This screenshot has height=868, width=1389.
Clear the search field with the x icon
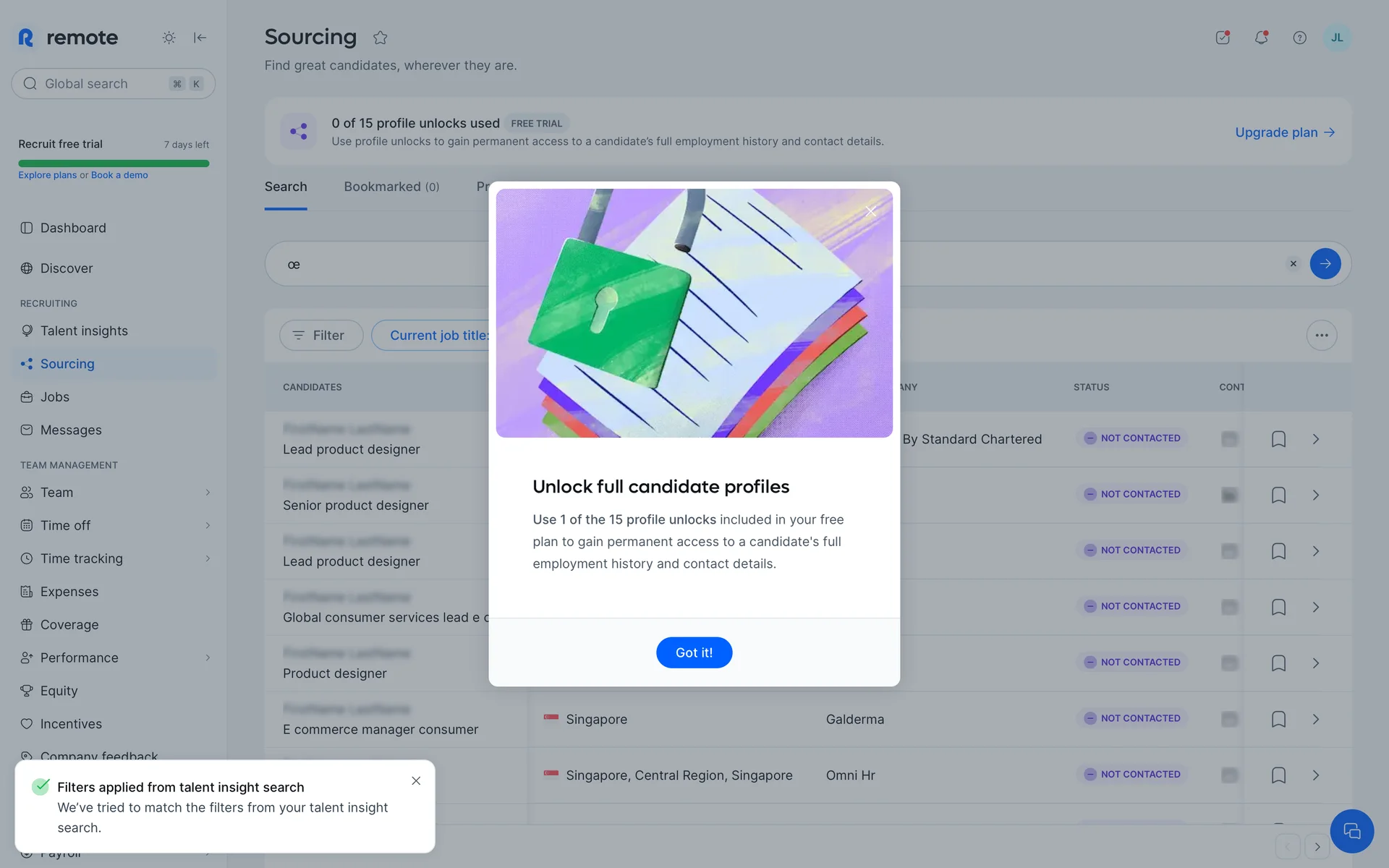click(1293, 264)
